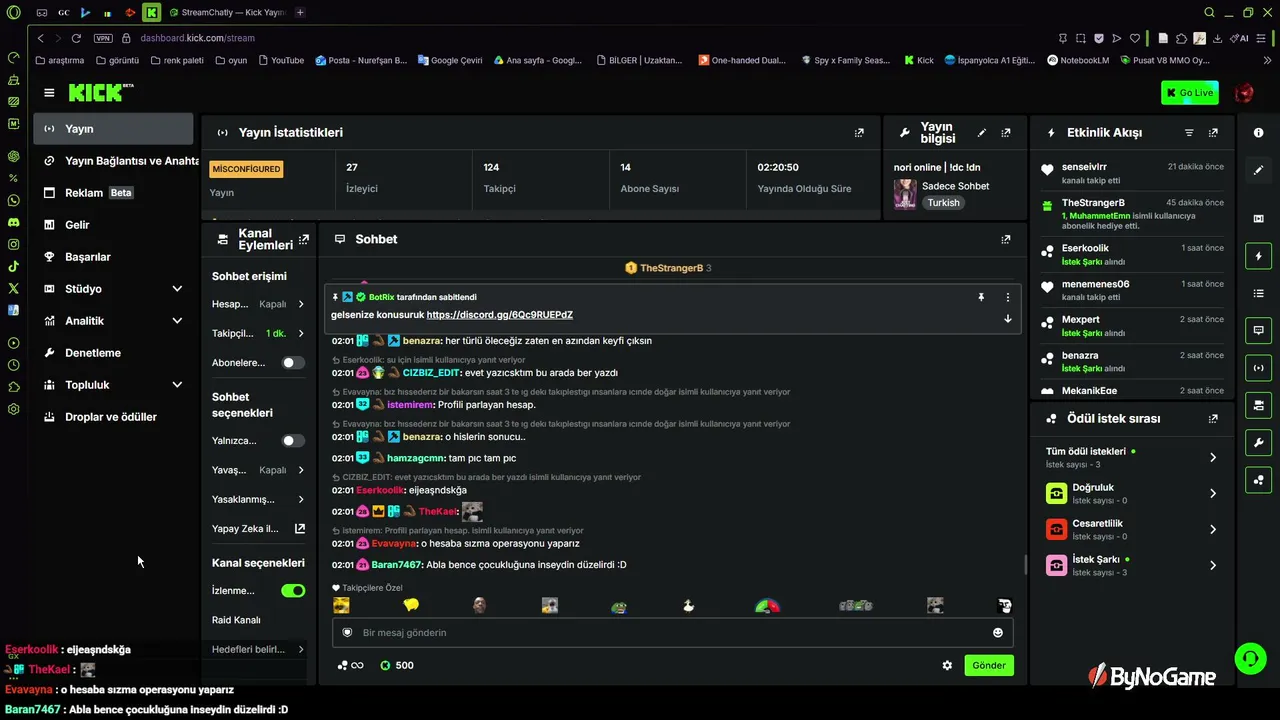Disable the İzlenme channel option switch
The height and width of the screenshot is (720, 1280).
(x=293, y=591)
